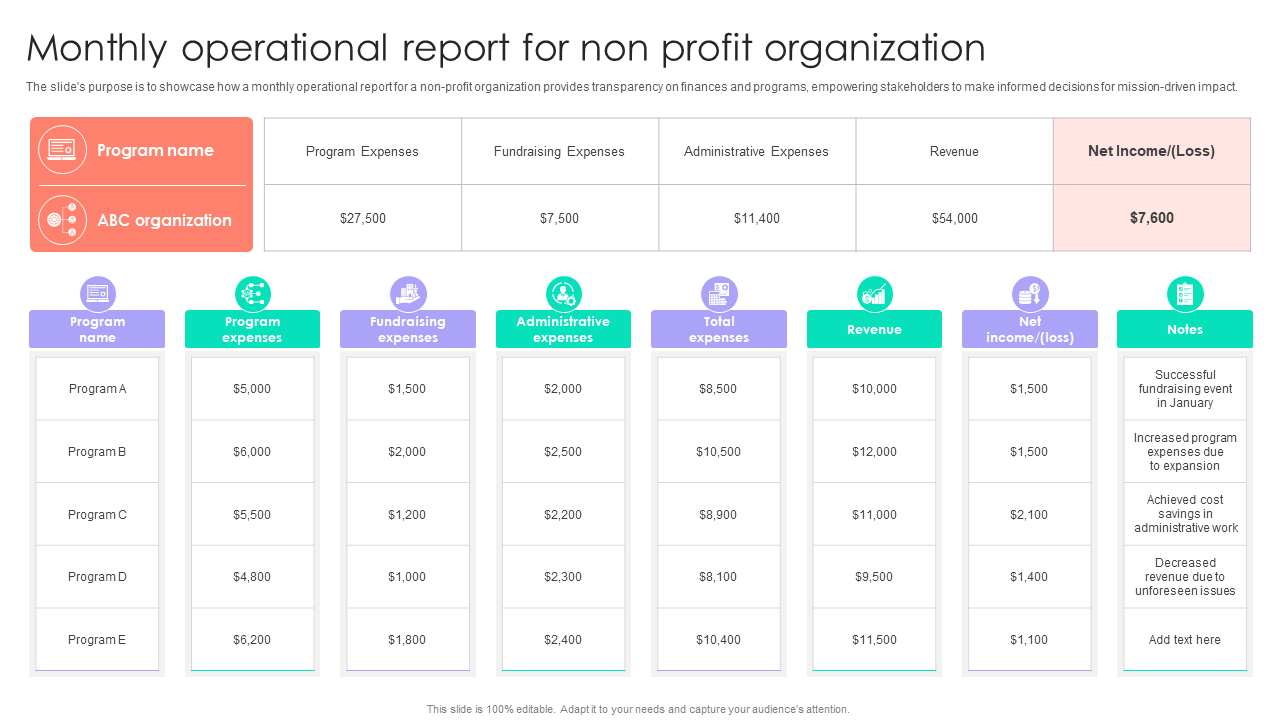Select the green Administrative expenses column header

tap(563, 329)
